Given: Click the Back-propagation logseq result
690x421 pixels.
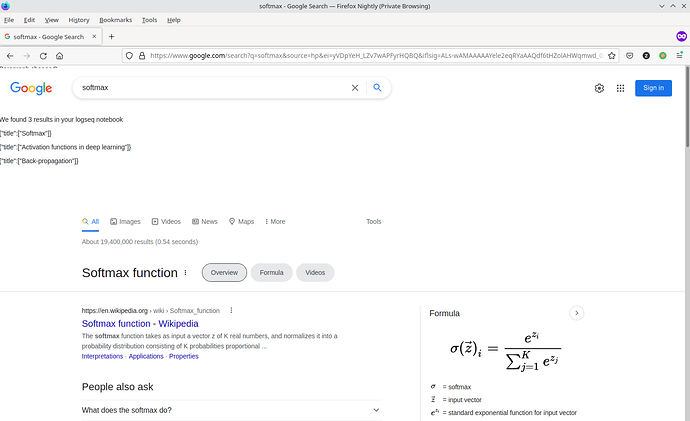Looking at the screenshot, I should coord(39,161).
